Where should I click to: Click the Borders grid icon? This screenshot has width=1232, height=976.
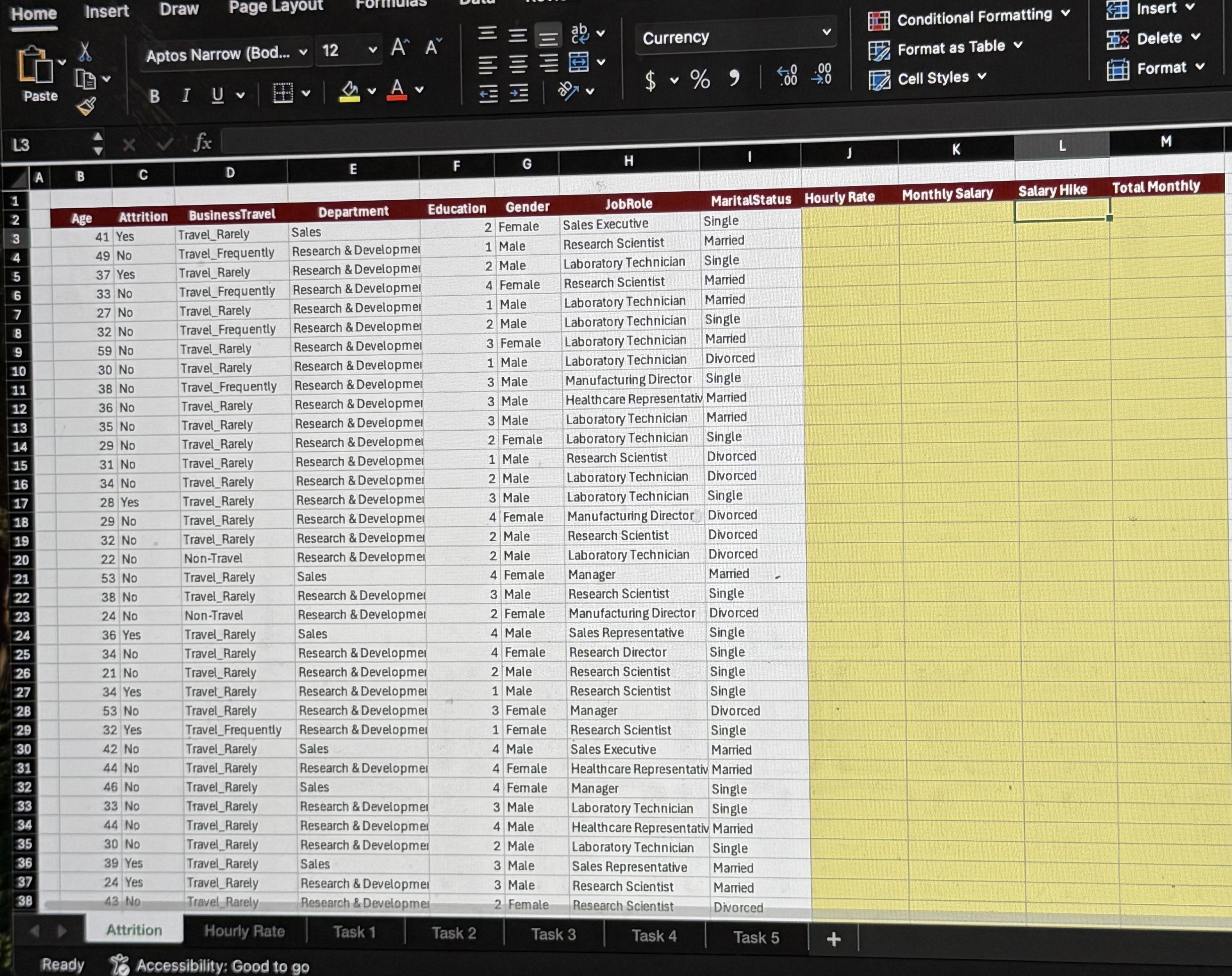pyautogui.click(x=283, y=92)
